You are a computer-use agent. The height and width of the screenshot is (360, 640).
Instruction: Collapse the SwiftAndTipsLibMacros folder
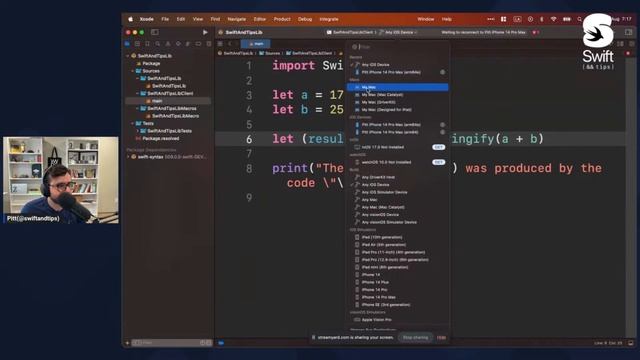[x=138, y=109]
